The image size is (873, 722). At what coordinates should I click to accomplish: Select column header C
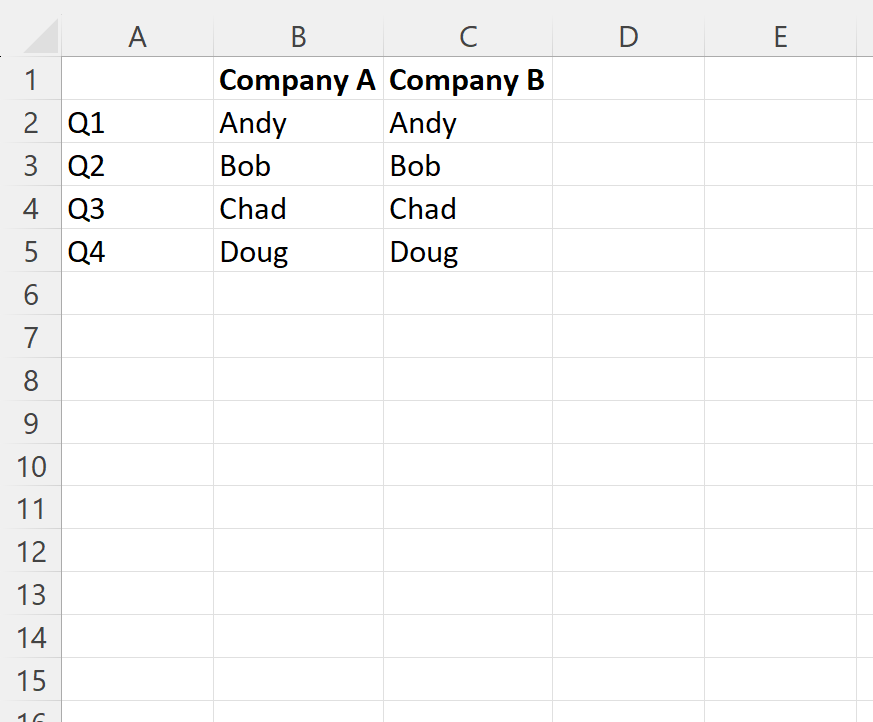467,36
